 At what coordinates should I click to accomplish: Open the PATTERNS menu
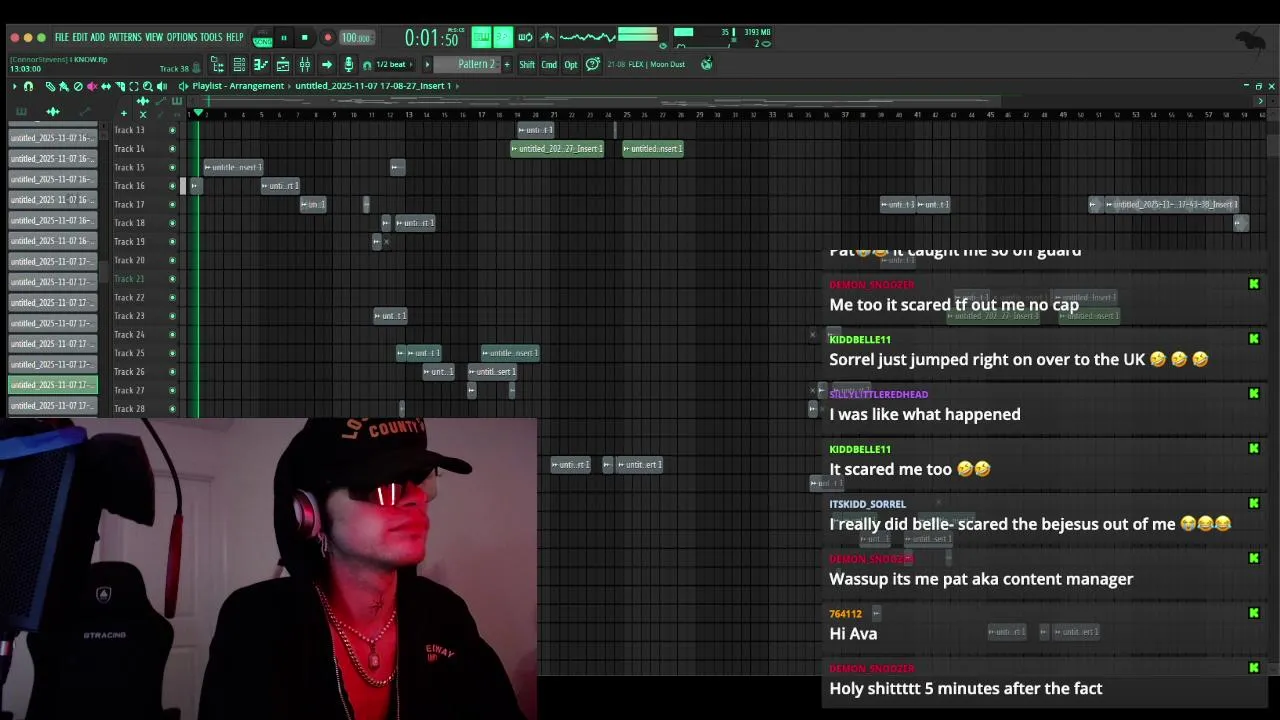(x=125, y=37)
